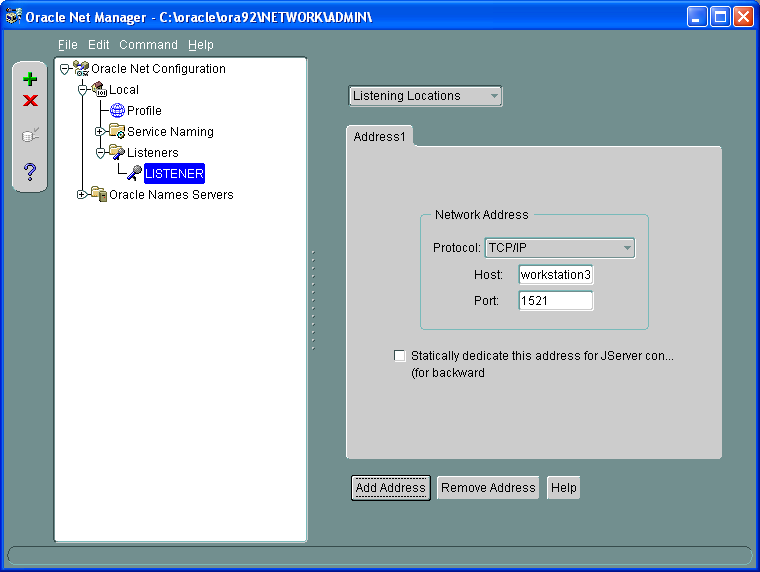Open the Protocol TCP/IP dropdown
The height and width of the screenshot is (572, 760).
[560, 248]
